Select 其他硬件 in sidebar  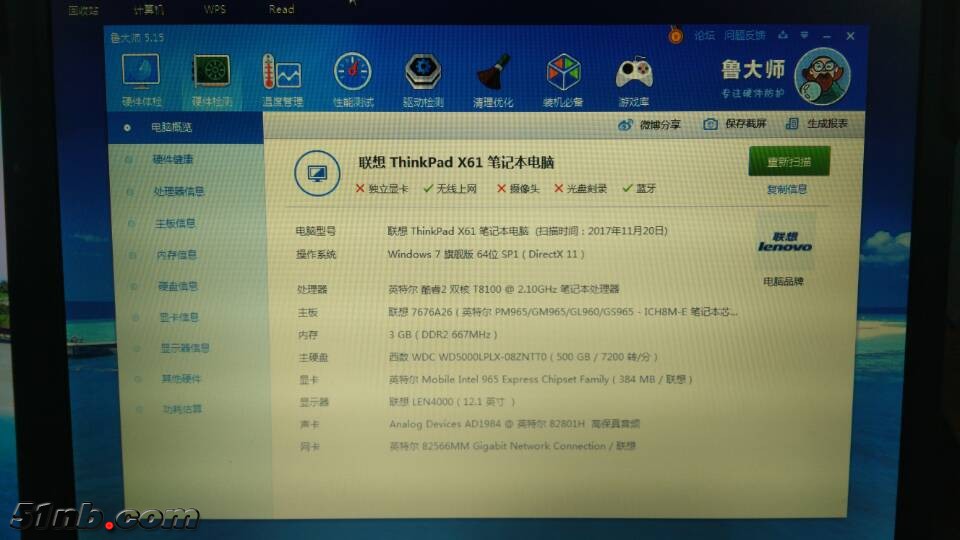(x=181, y=378)
